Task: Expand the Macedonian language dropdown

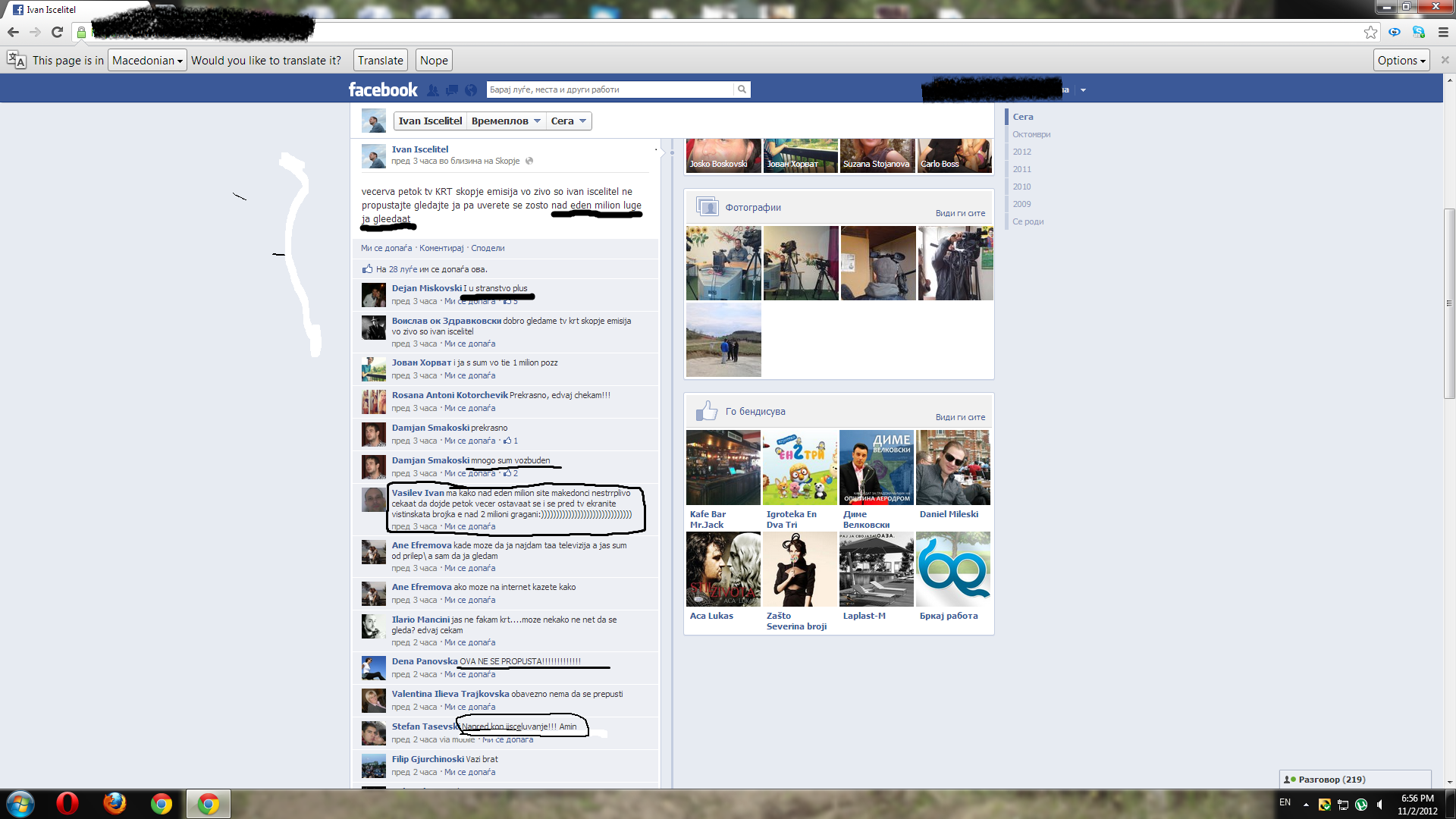Action: (147, 61)
